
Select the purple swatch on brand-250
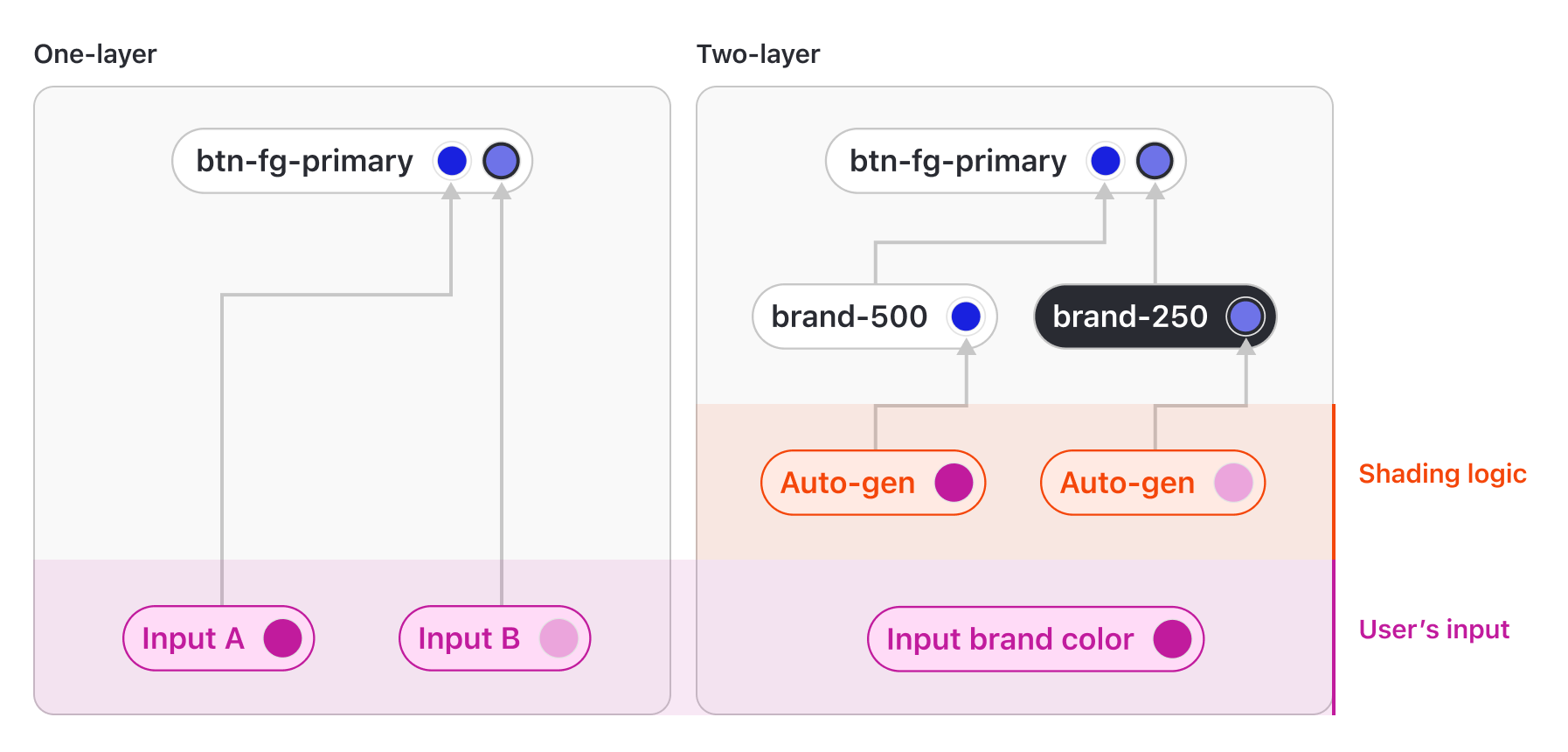coord(1245,317)
